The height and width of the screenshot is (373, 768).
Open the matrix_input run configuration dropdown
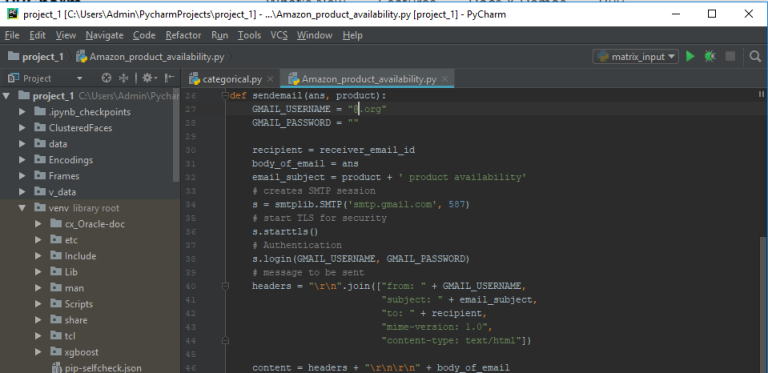(x=636, y=57)
